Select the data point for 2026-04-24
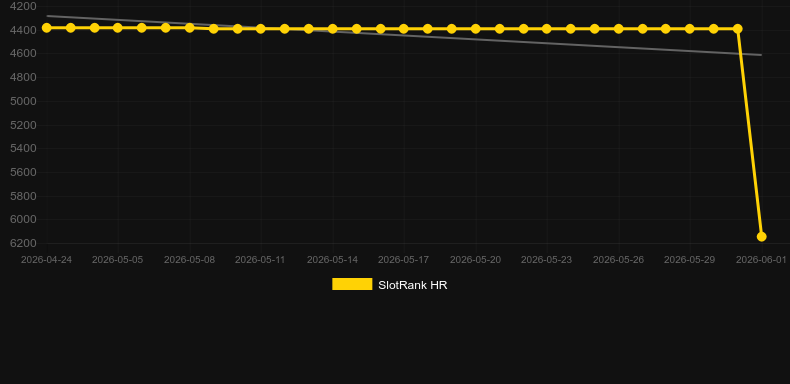The height and width of the screenshot is (384, 790). click(46, 28)
